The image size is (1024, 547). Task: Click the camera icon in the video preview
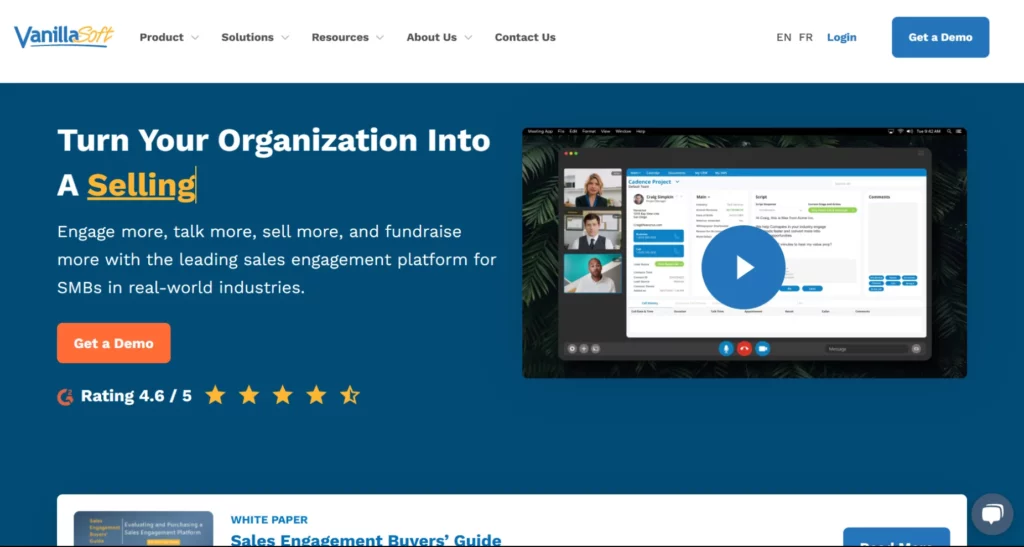(762, 349)
